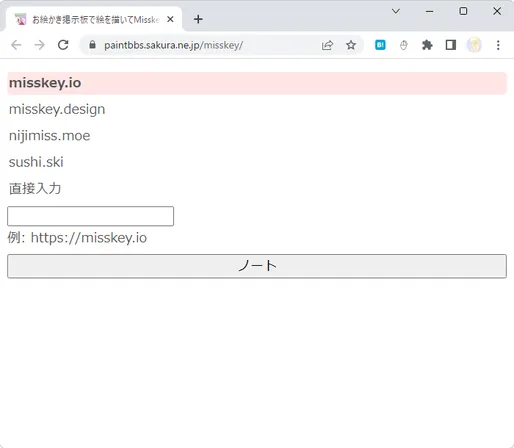Screen dimensions: 514x448
Task: Open the Chrome profile avatar
Action: click(x=474, y=45)
